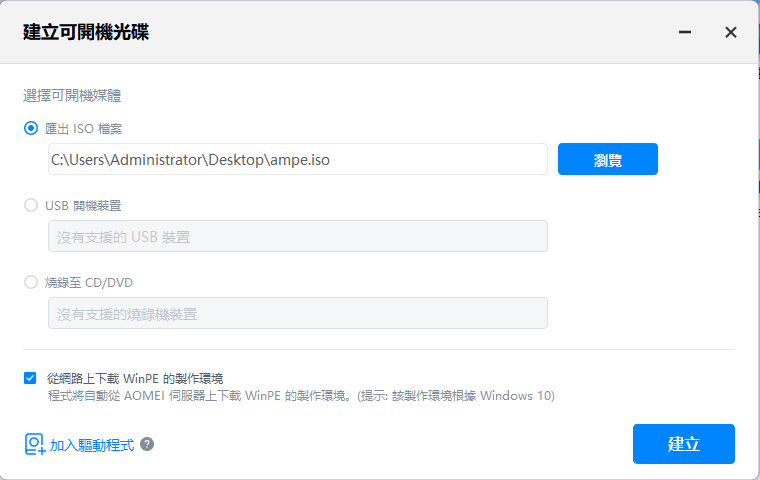Click the 選擇可開機媒體 heading

click(x=79, y=96)
